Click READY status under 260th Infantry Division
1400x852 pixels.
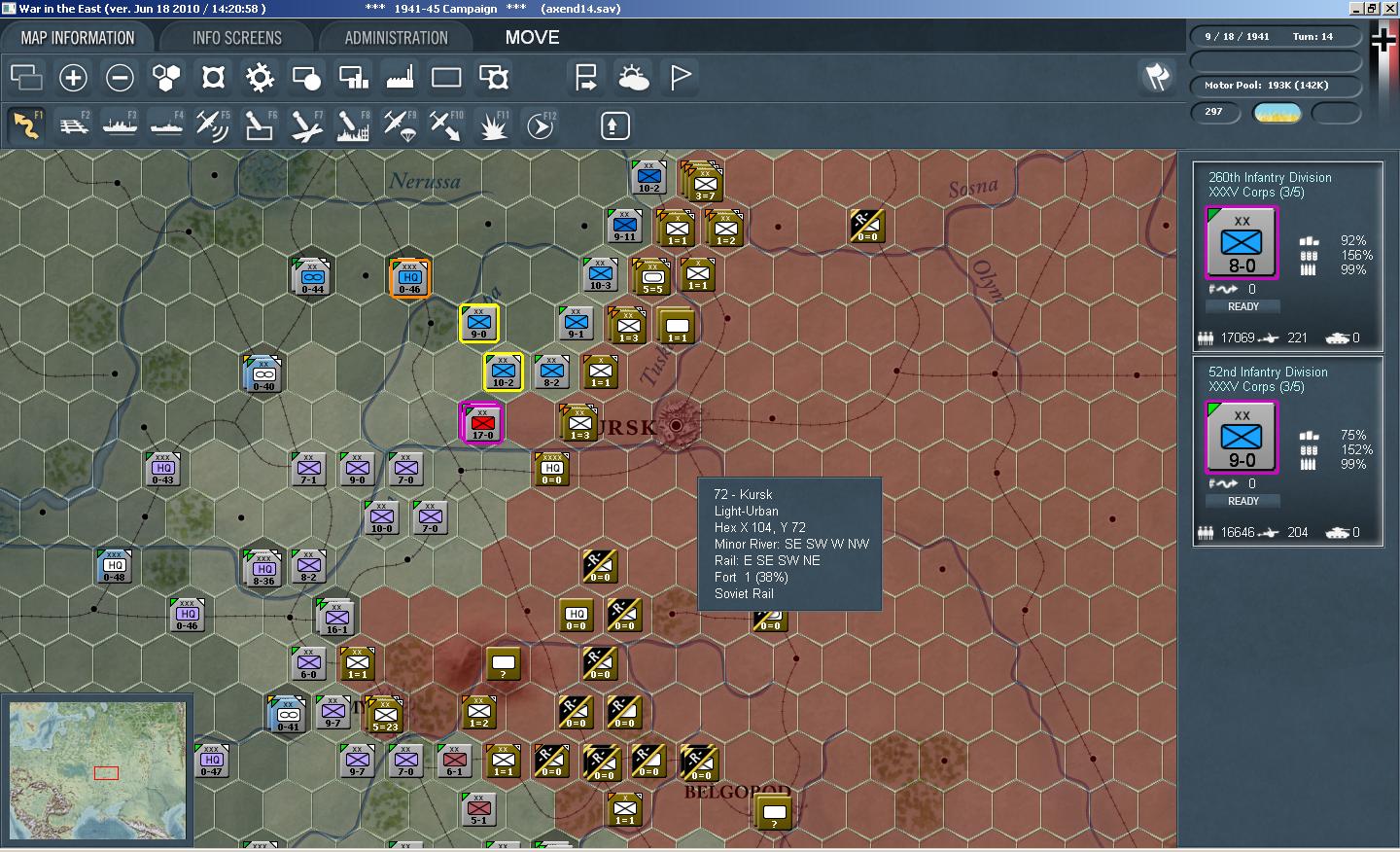point(1242,306)
